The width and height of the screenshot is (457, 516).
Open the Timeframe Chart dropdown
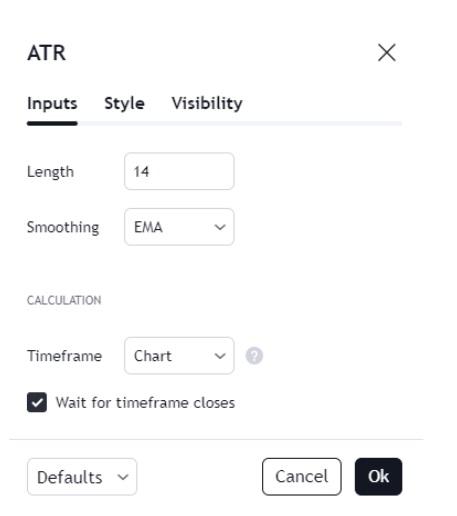(x=179, y=356)
